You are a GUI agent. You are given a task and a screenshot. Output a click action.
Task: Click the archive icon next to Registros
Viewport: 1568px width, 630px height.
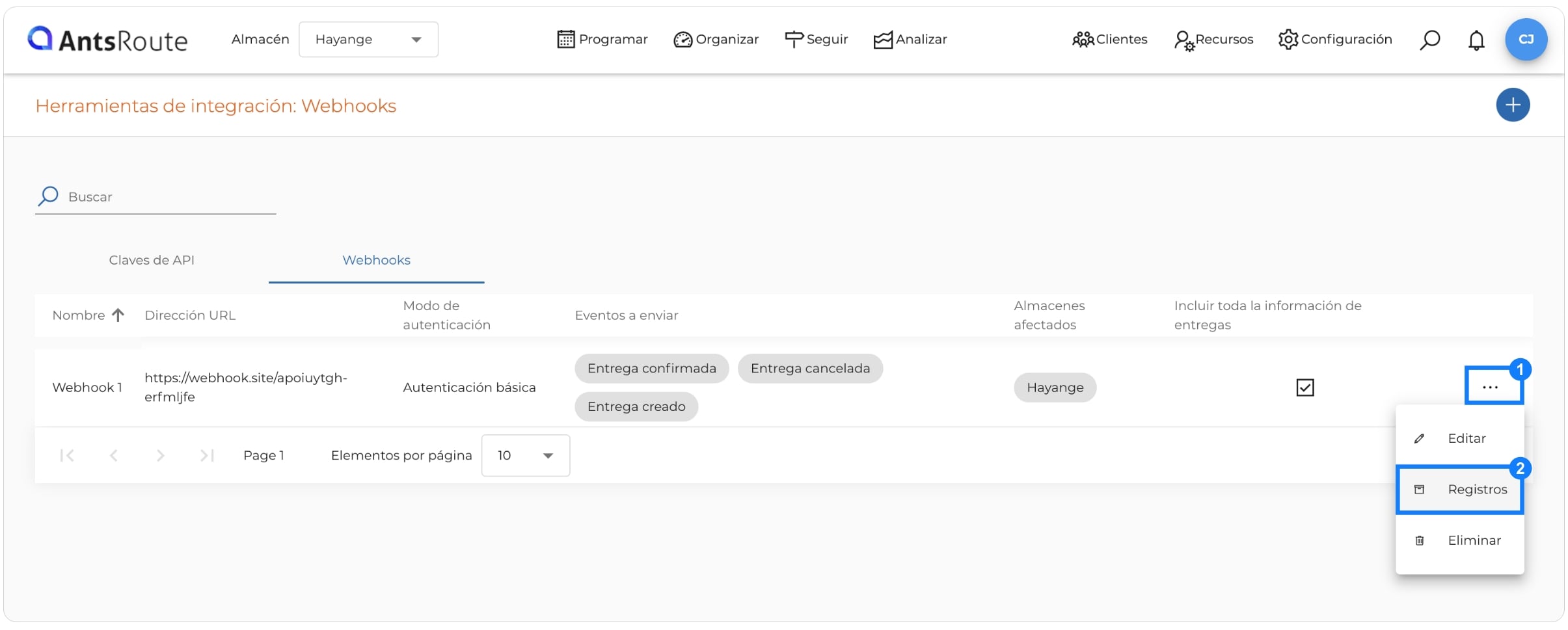1419,490
